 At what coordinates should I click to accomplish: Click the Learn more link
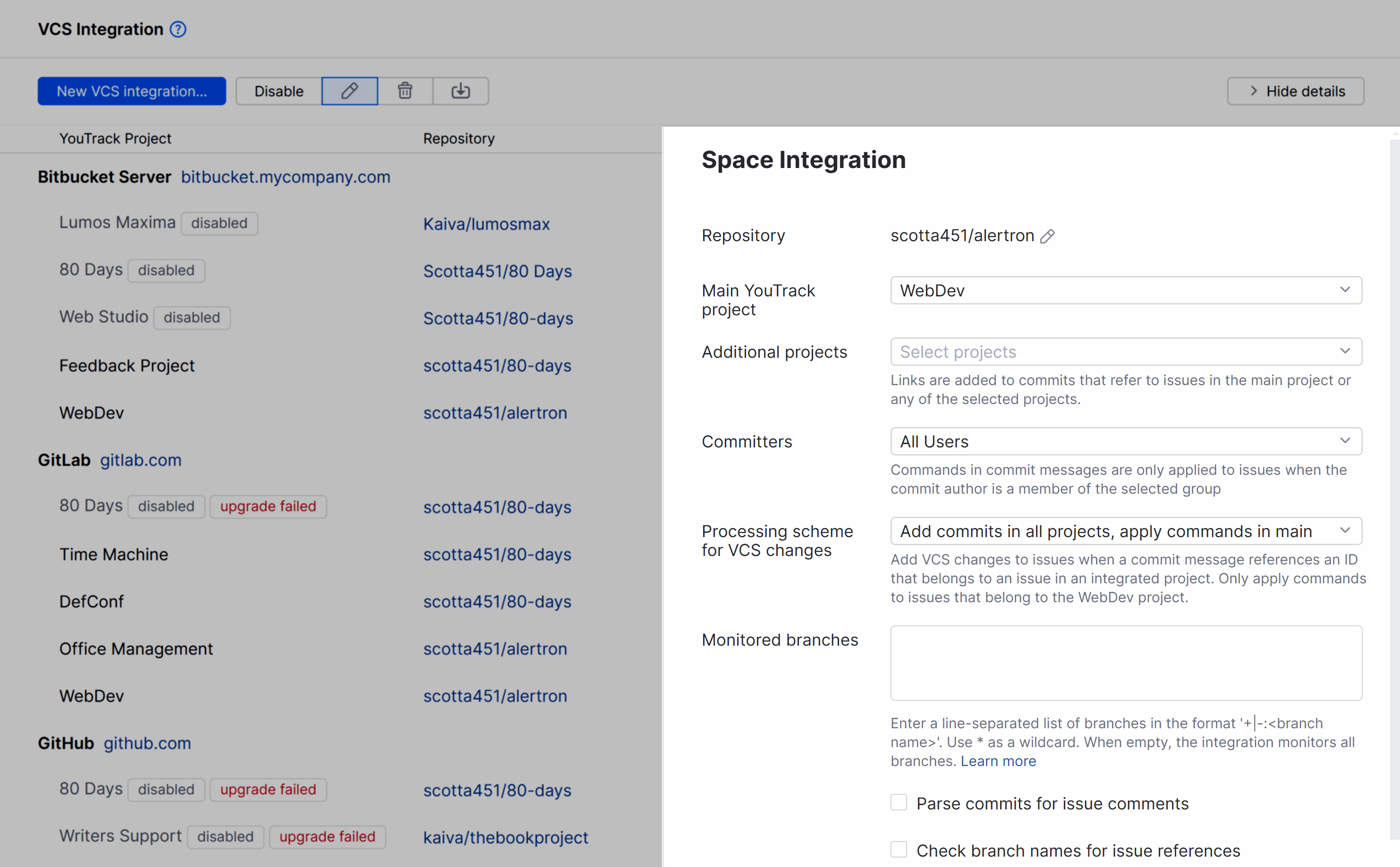(998, 761)
